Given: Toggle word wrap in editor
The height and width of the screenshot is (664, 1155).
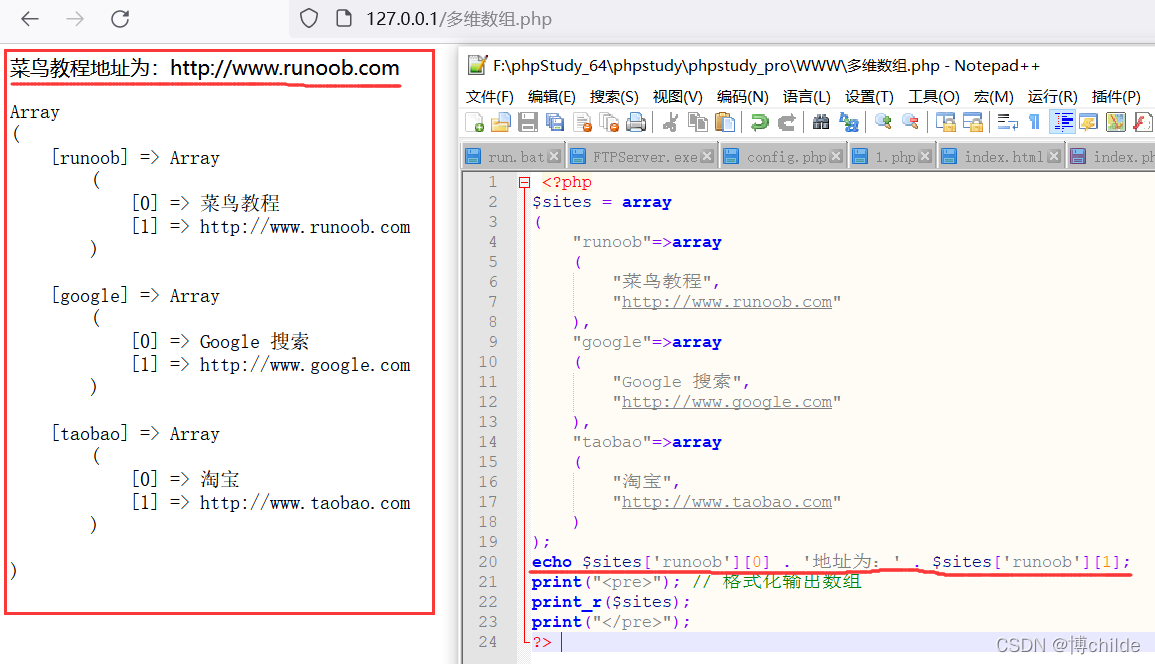Looking at the screenshot, I should point(1007,122).
